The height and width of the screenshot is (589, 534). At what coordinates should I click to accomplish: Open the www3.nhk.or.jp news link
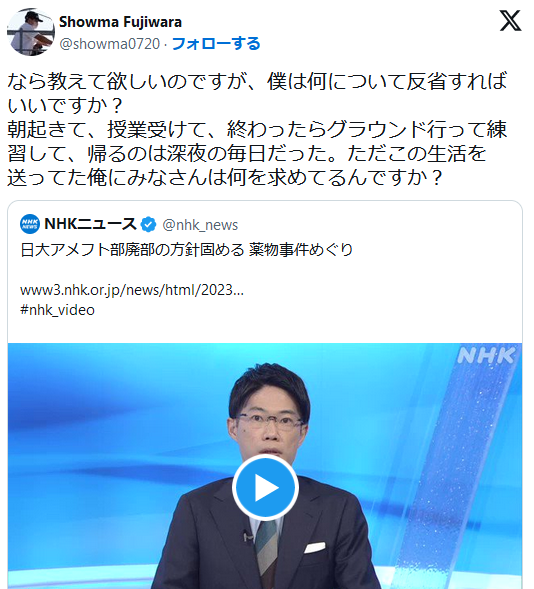[x=132, y=290]
